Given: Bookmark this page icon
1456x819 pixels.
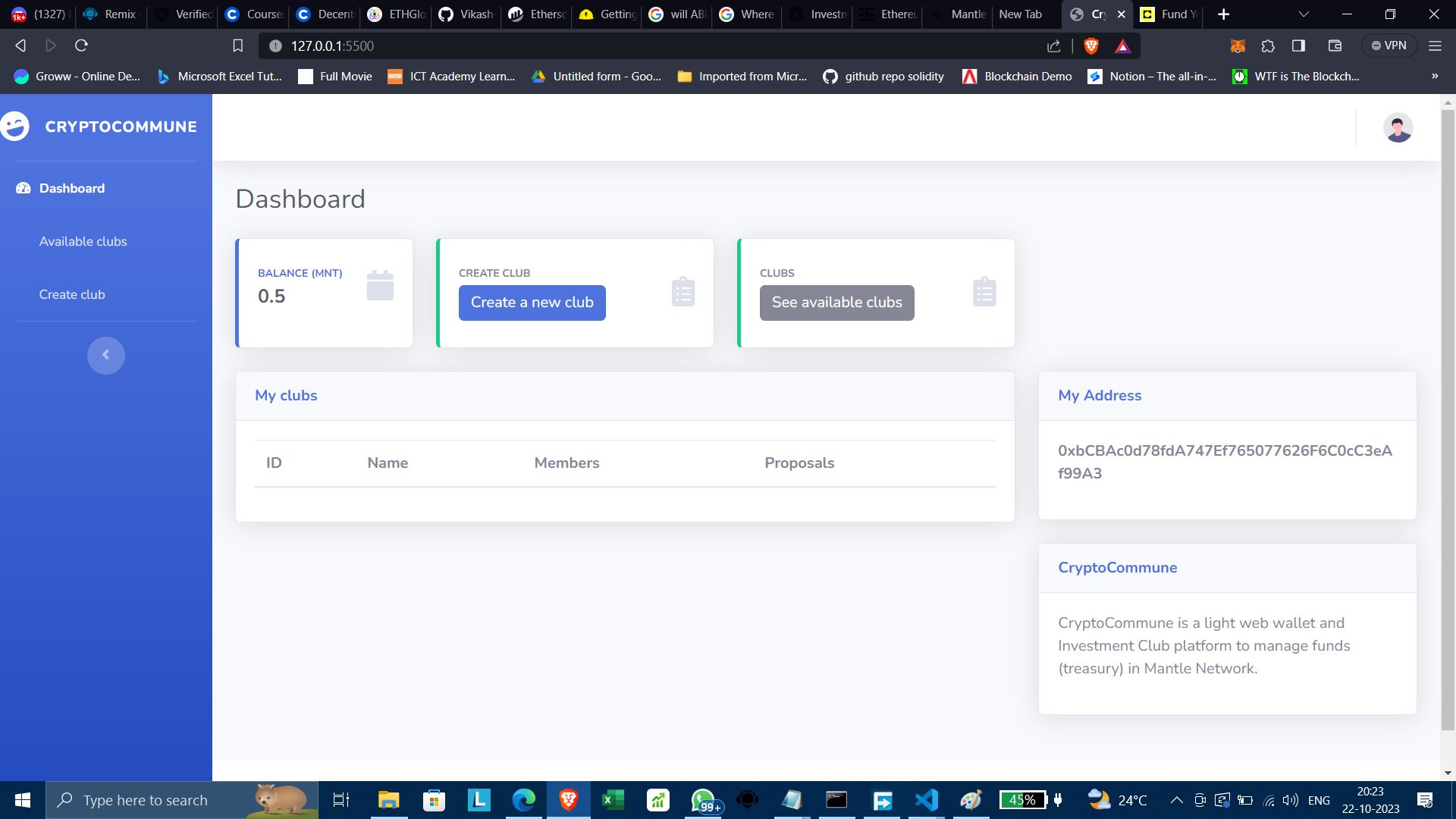Looking at the screenshot, I should point(237,45).
